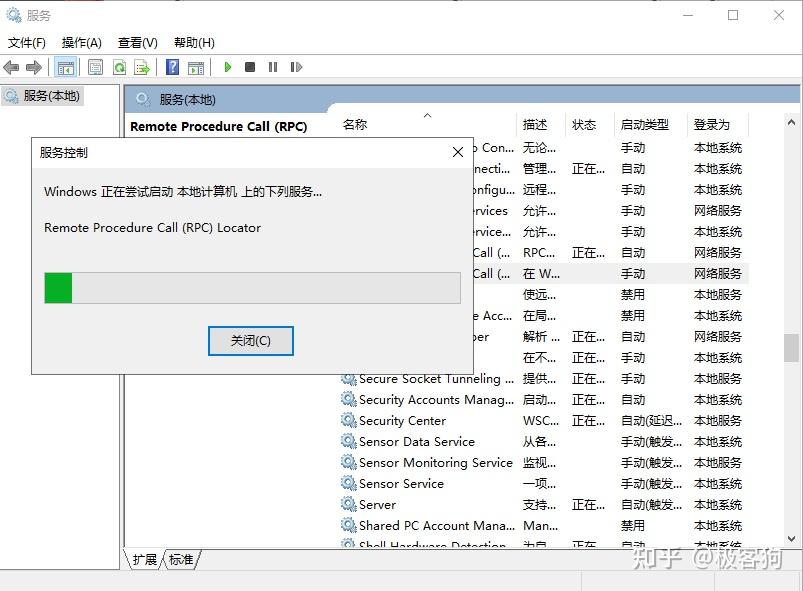Minimize the 服务 window
803x591 pixels.
click(x=688, y=15)
